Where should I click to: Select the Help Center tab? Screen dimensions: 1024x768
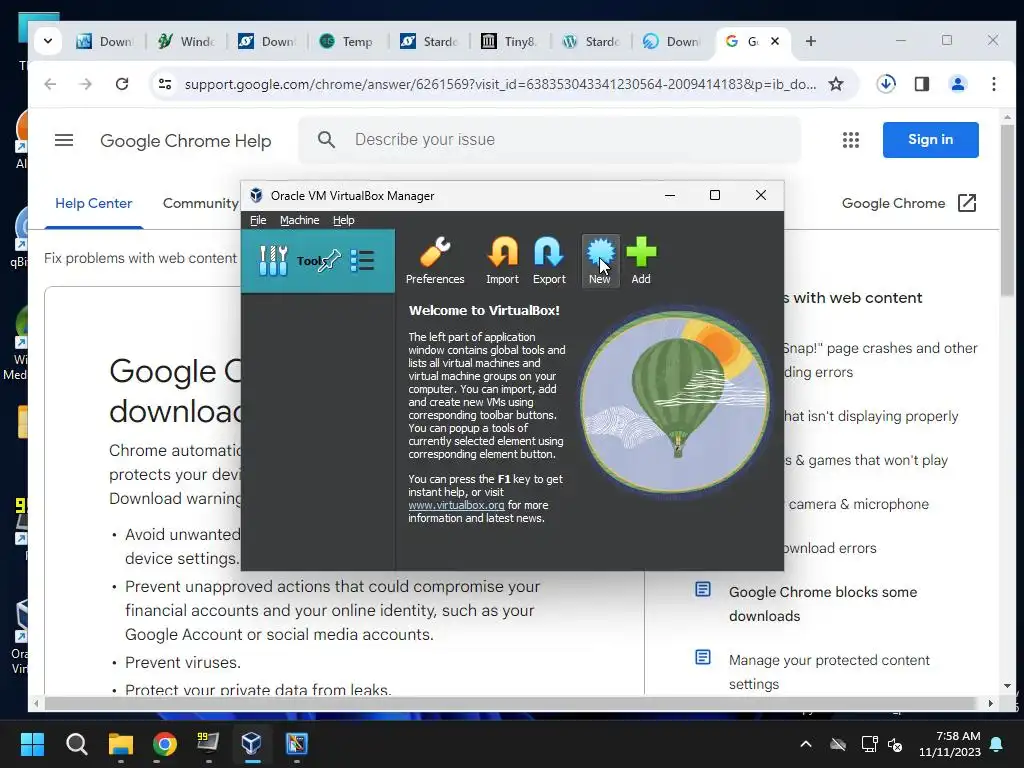[x=93, y=203]
